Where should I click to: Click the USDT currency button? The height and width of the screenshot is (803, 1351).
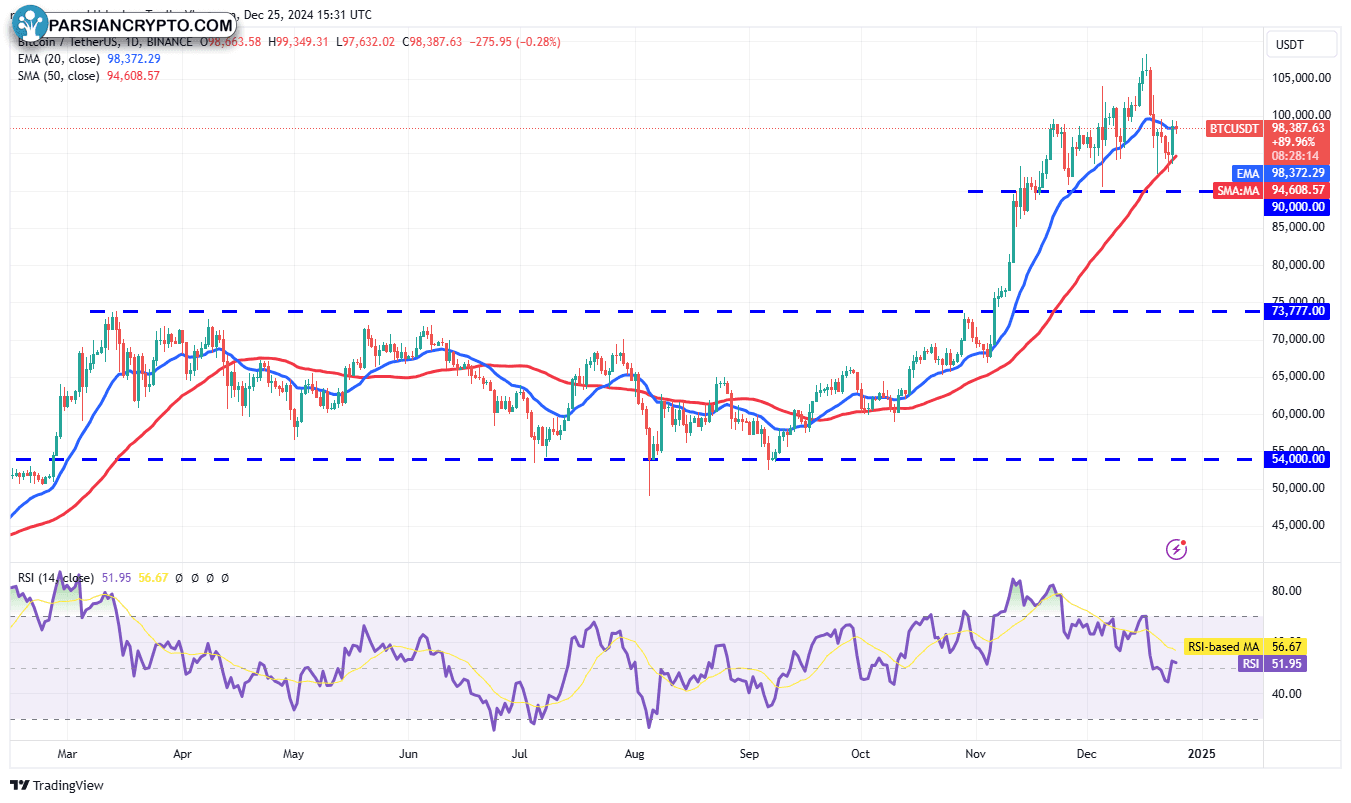1303,45
